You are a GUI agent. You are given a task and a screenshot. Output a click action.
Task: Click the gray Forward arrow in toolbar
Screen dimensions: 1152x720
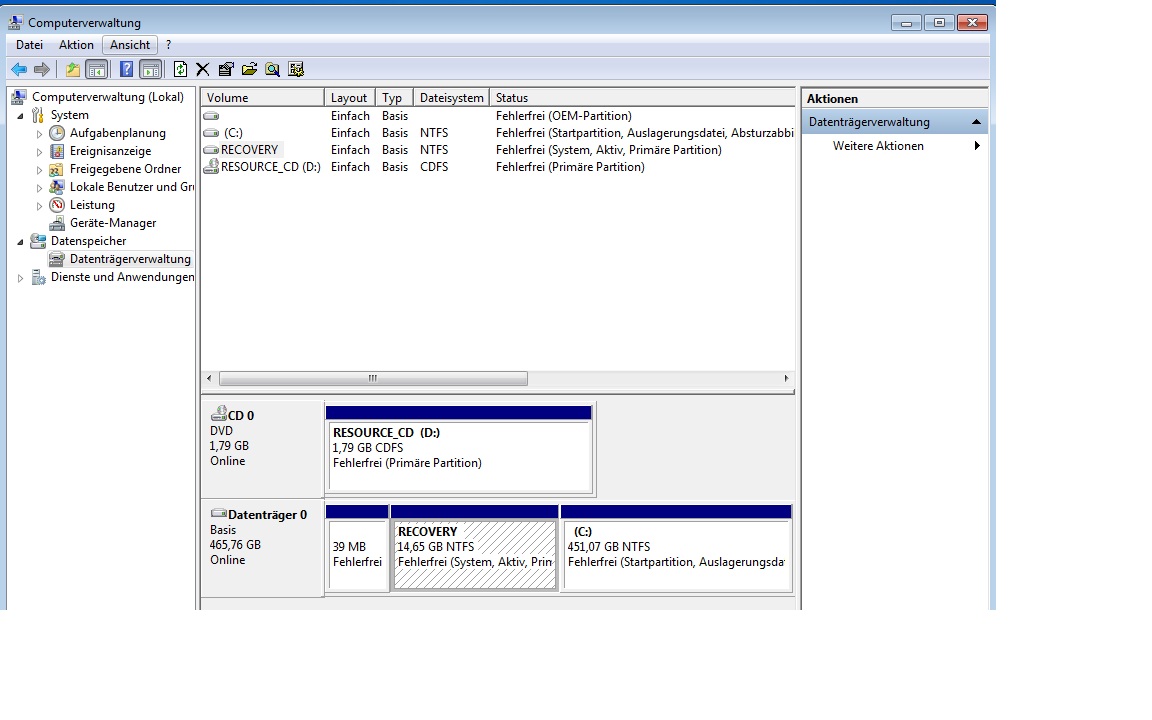[x=42, y=70]
